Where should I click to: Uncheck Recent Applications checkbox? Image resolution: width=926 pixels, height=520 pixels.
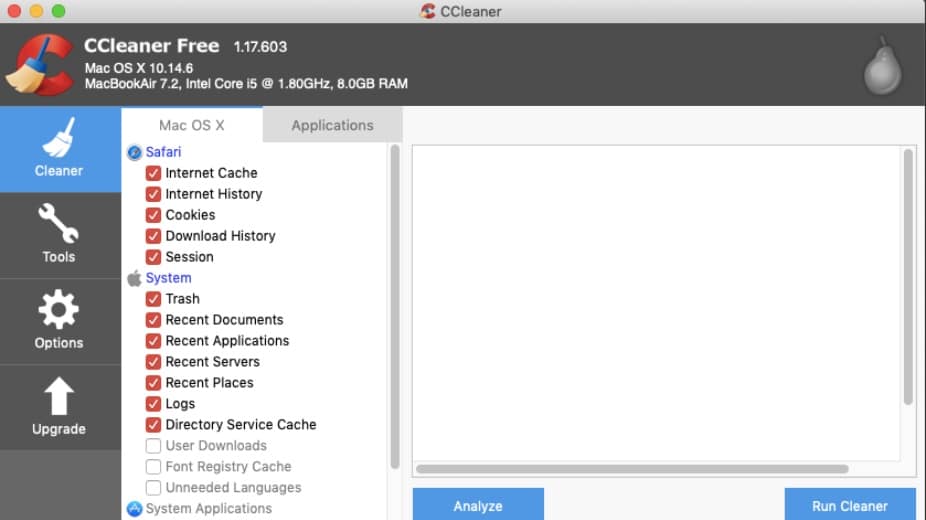point(153,341)
